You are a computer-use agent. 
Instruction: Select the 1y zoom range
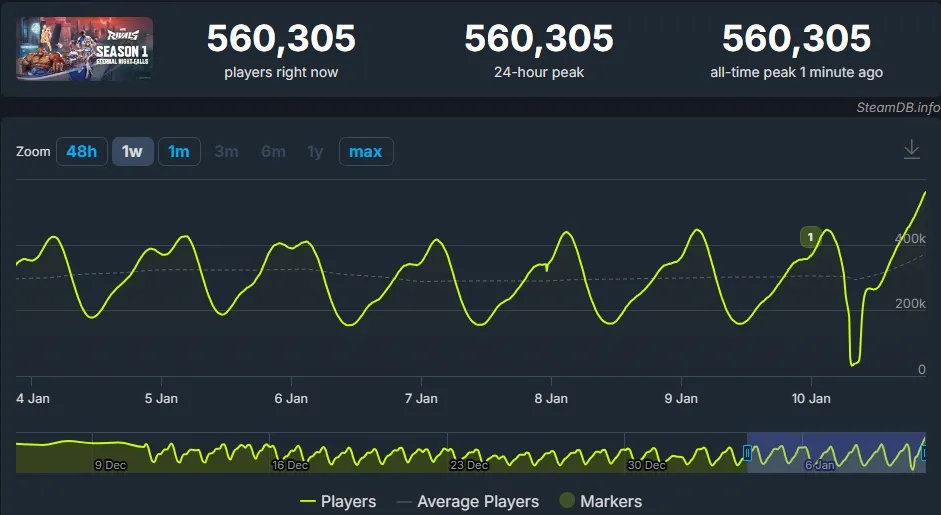(315, 152)
